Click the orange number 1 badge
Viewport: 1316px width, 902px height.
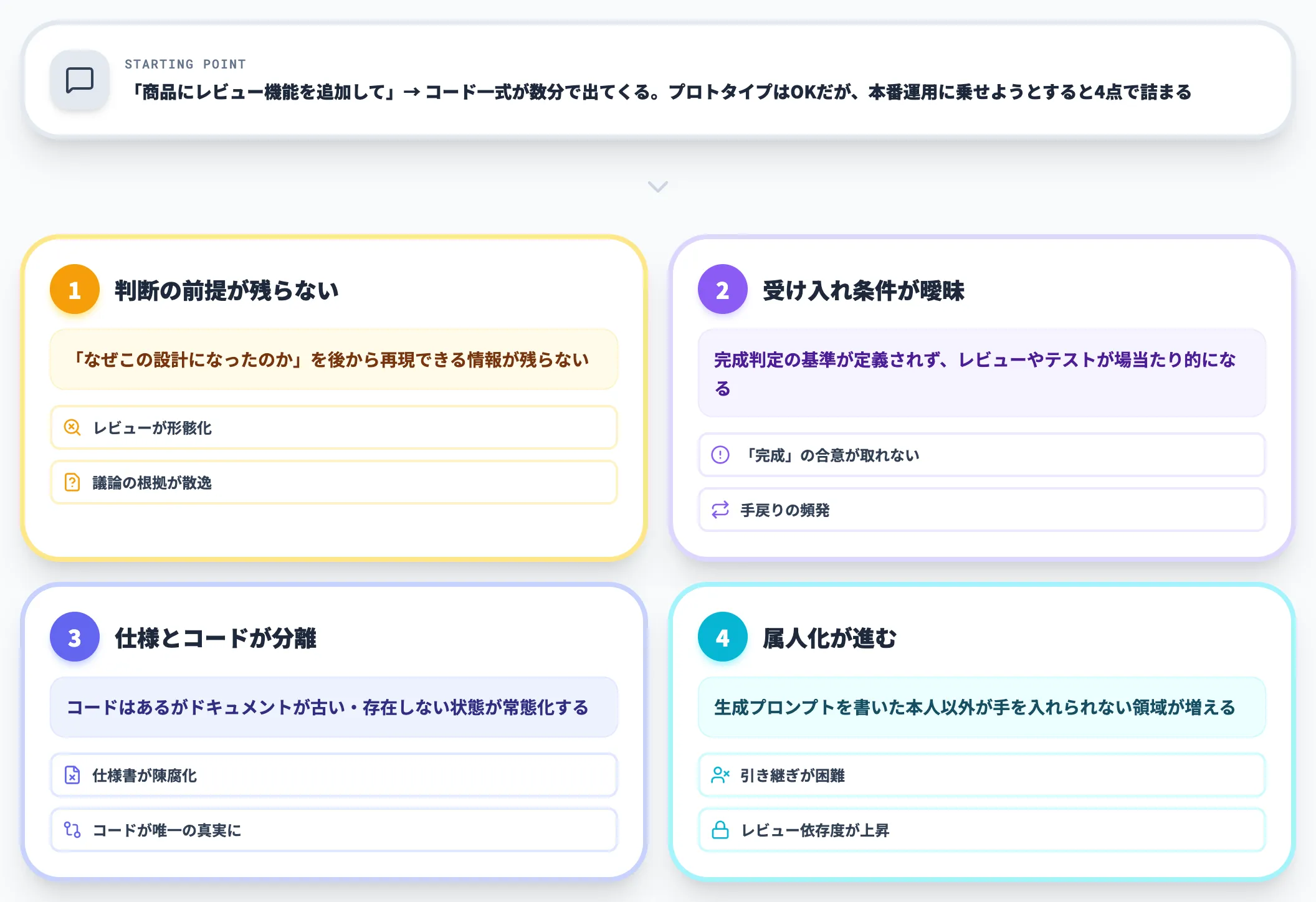(x=75, y=290)
